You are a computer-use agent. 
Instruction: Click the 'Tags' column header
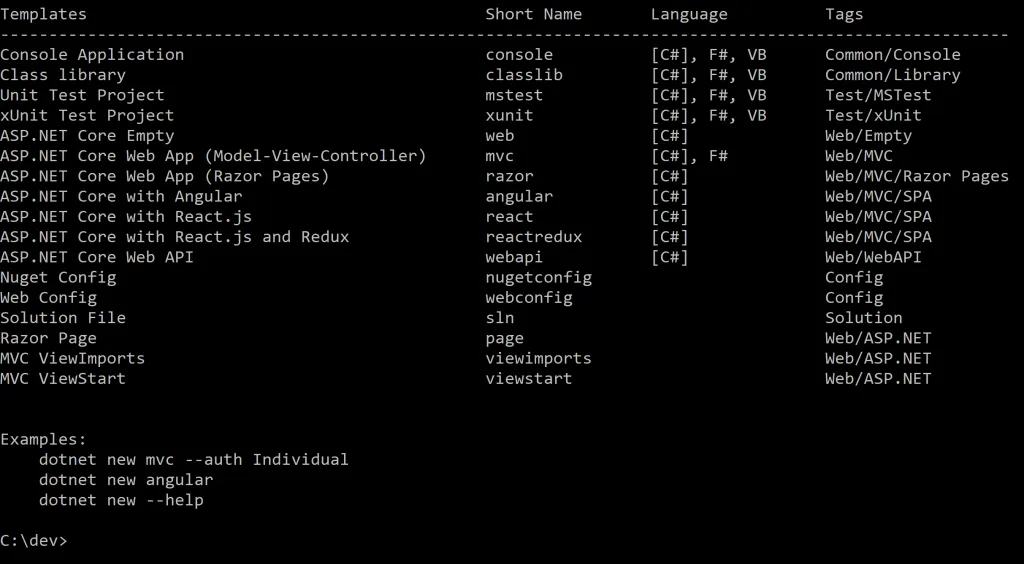pos(844,14)
